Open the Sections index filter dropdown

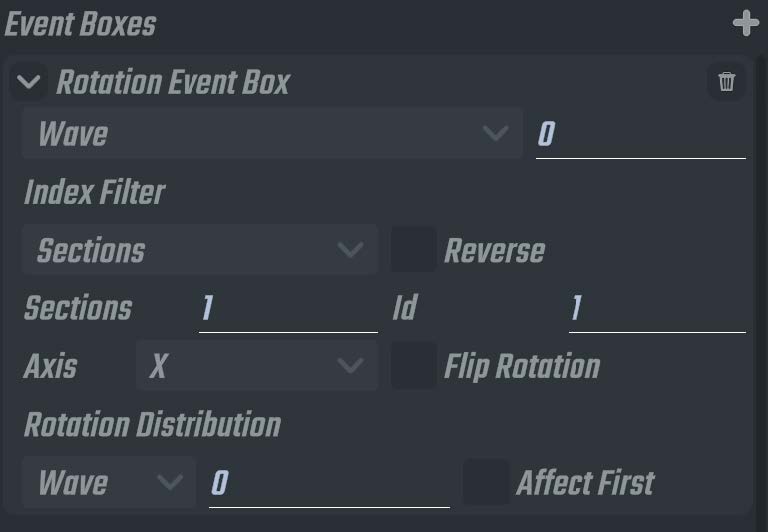tap(200, 249)
